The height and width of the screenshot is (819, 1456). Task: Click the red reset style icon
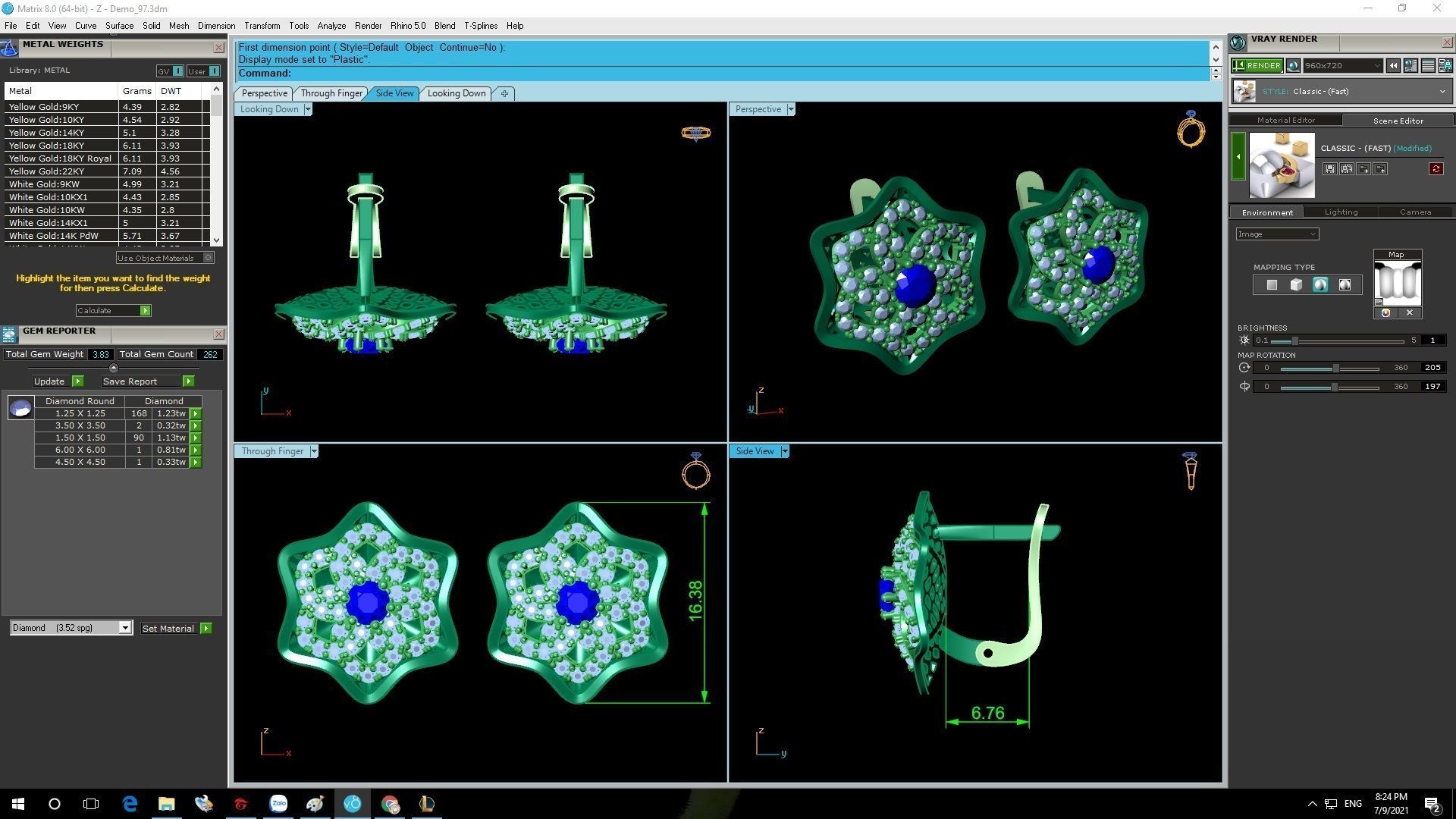coord(1436,169)
